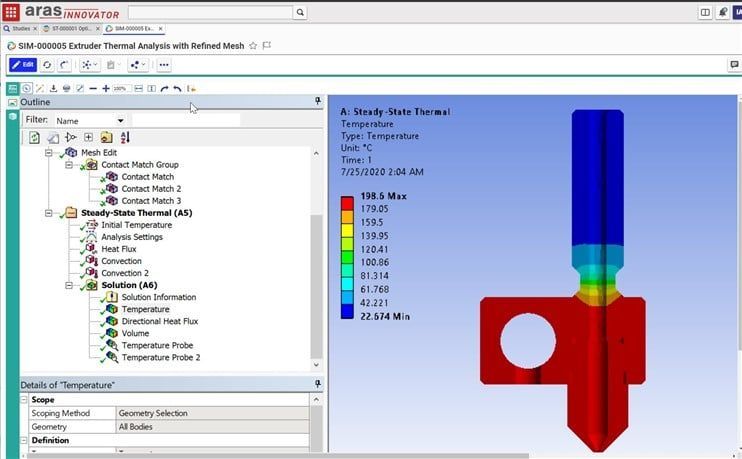Focus the top header search field
742x459 pixels.
tap(210, 12)
